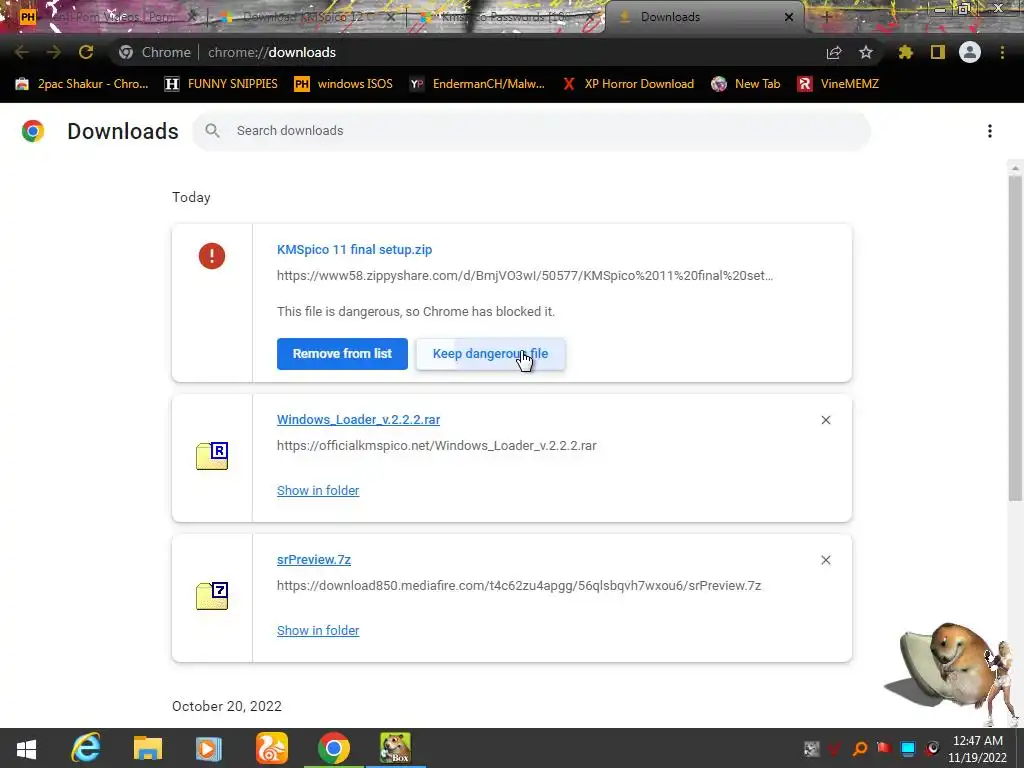Viewport: 1024px width, 768px height.
Task: Open Windows_Loader_v.2.2.2.rar file link
Action: [359, 419]
